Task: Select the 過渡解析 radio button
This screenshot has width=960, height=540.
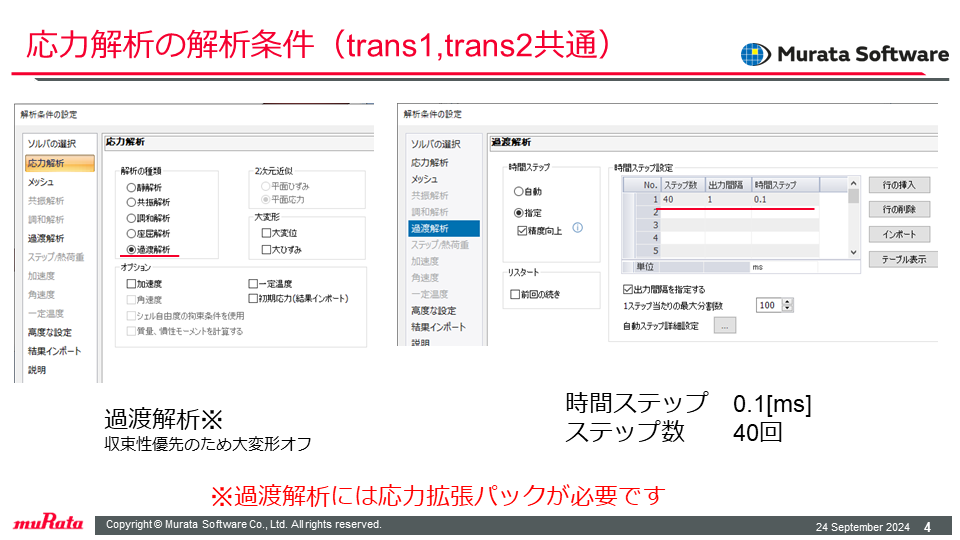Action: [x=131, y=250]
